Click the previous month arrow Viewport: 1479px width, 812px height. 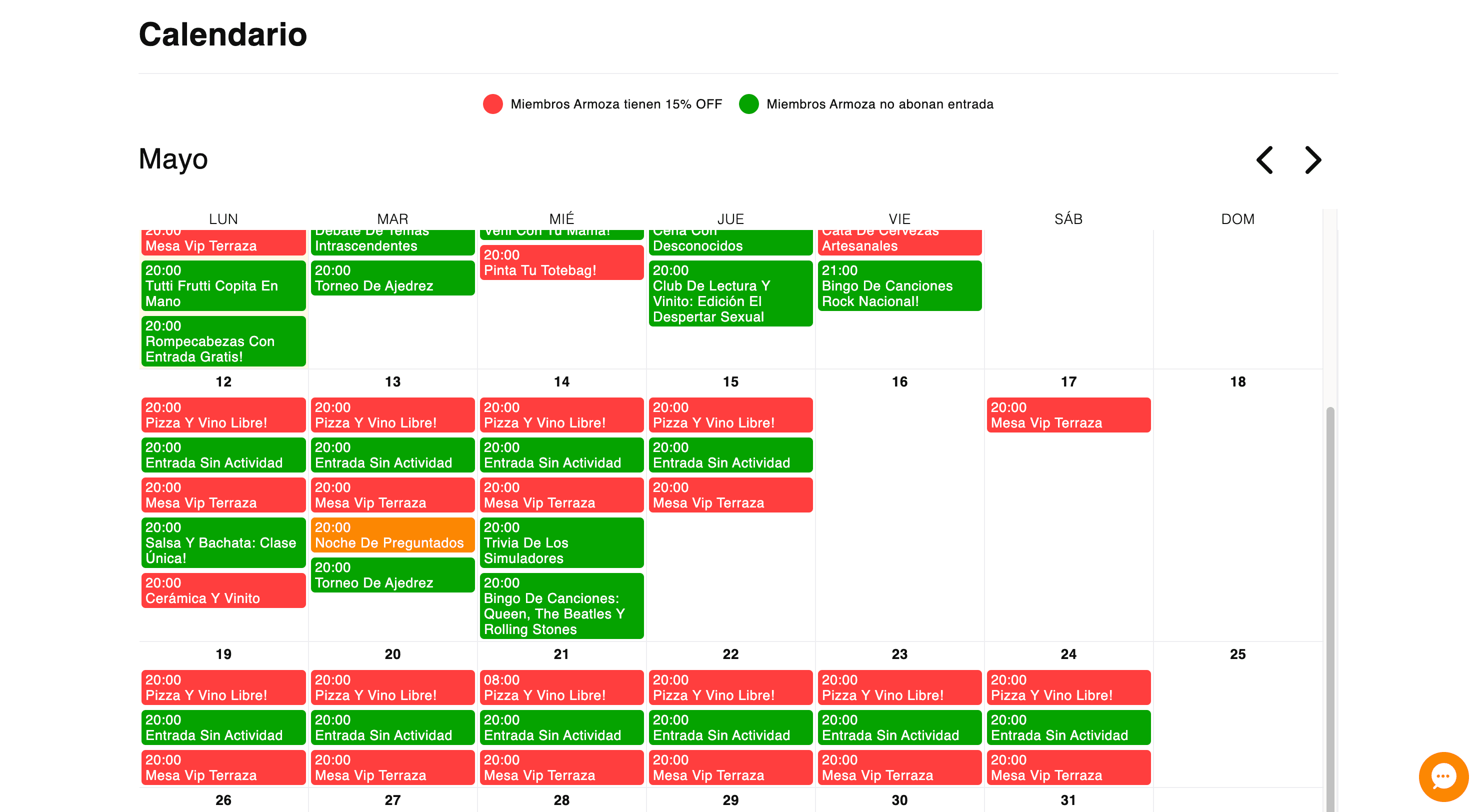click(x=1265, y=161)
